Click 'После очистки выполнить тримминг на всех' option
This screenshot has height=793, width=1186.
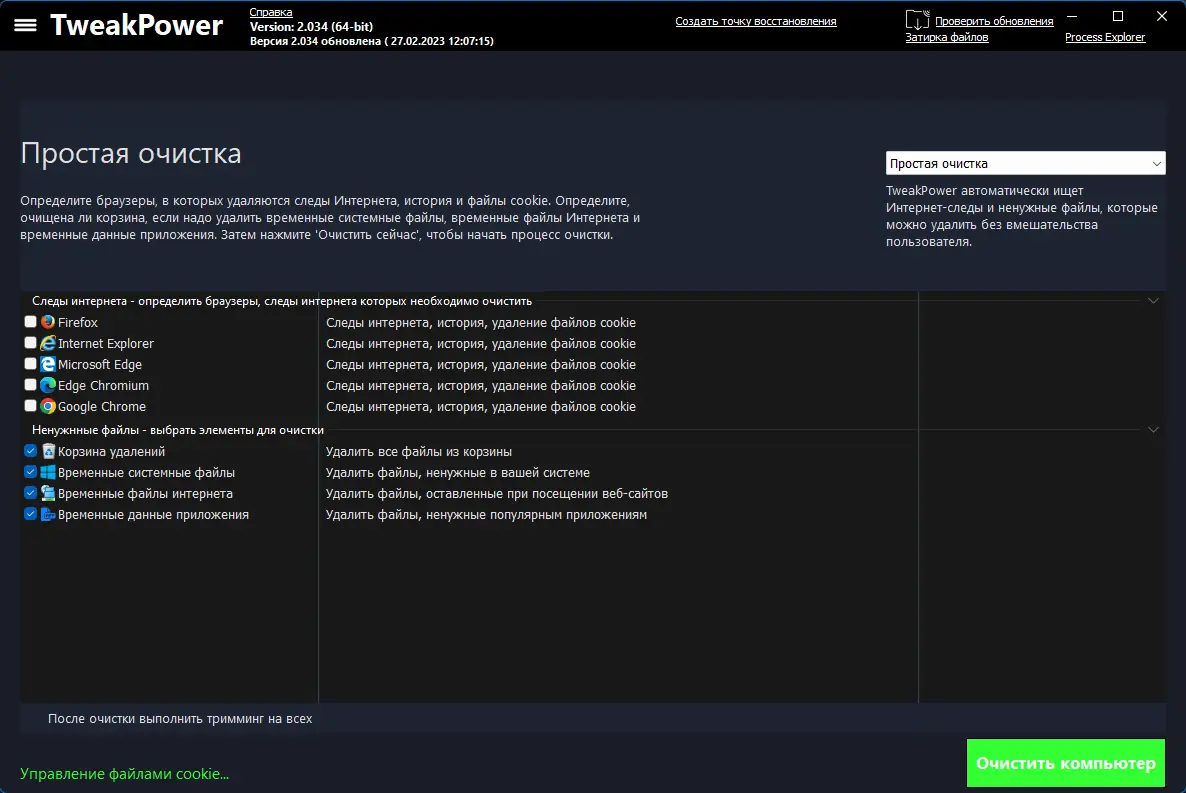pyautogui.click(x=180, y=719)
